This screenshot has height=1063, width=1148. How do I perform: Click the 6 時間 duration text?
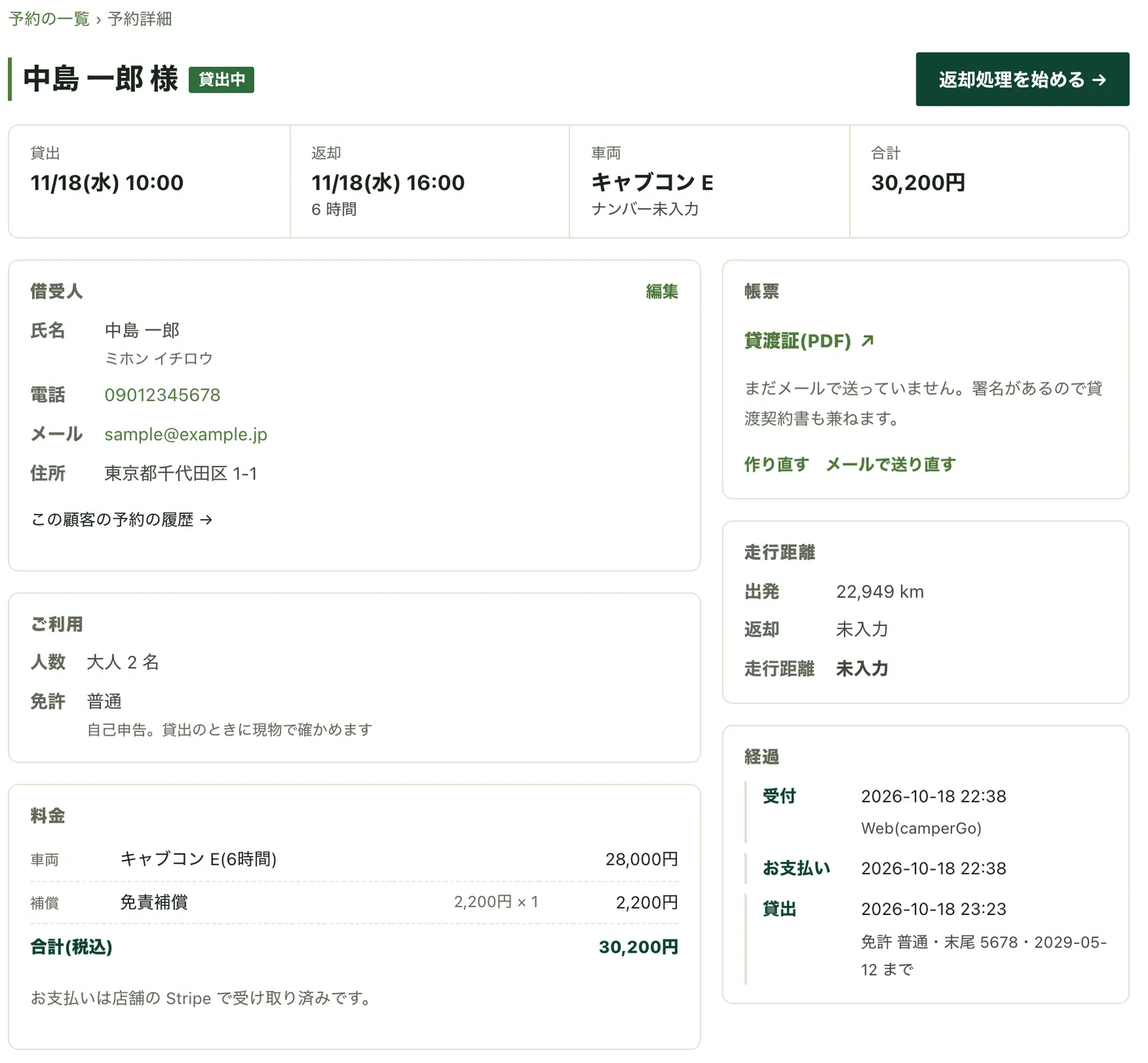(334, 209)
